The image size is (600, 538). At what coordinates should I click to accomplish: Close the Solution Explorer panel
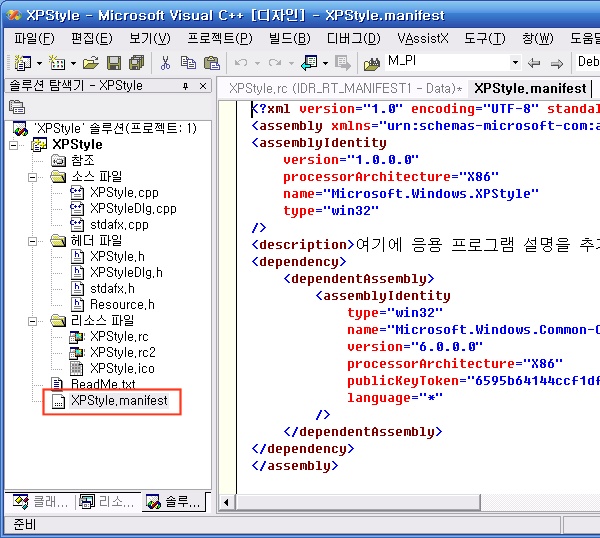coord(203,86)
